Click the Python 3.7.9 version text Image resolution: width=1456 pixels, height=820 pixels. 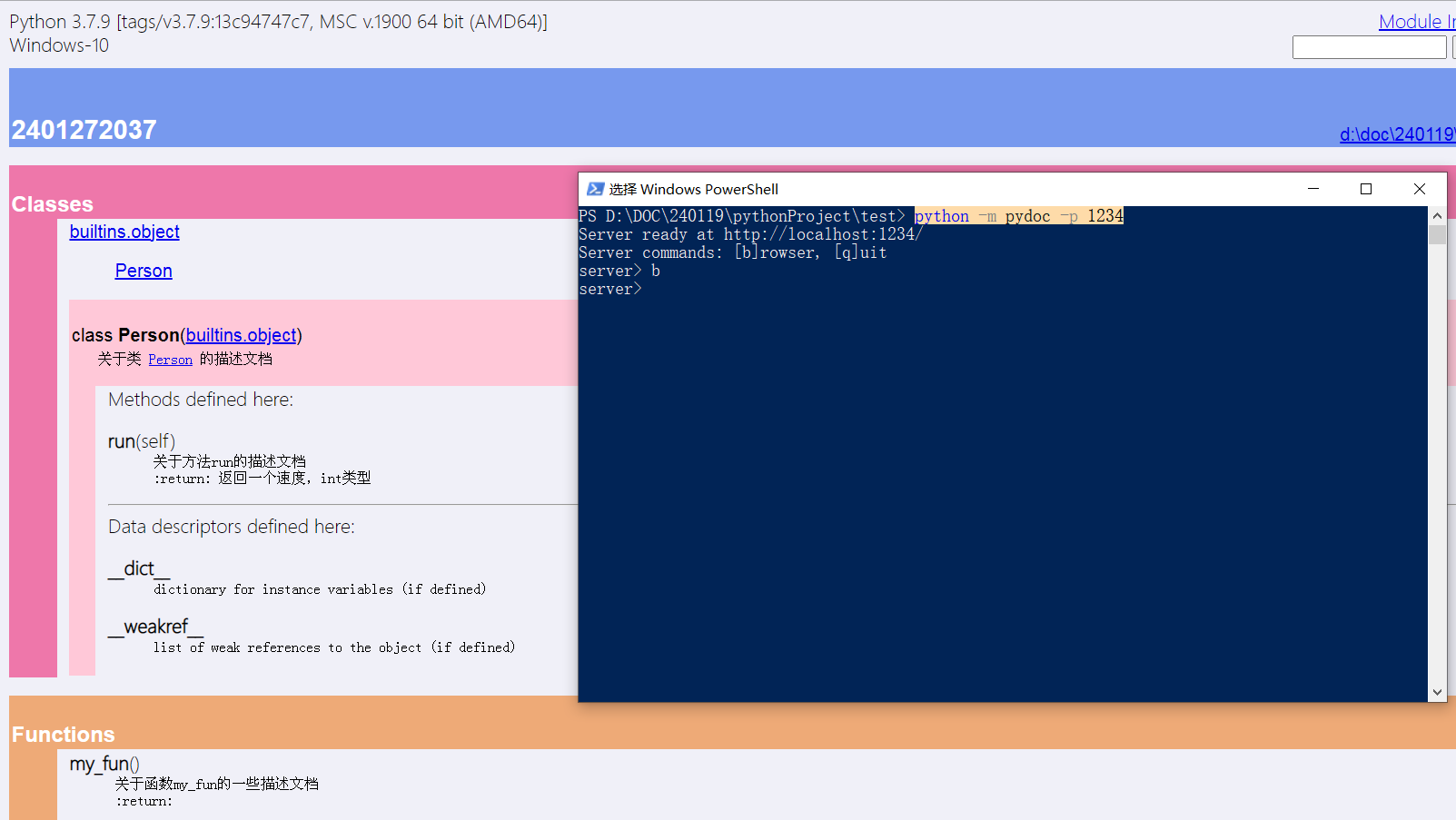coord(279,22)
